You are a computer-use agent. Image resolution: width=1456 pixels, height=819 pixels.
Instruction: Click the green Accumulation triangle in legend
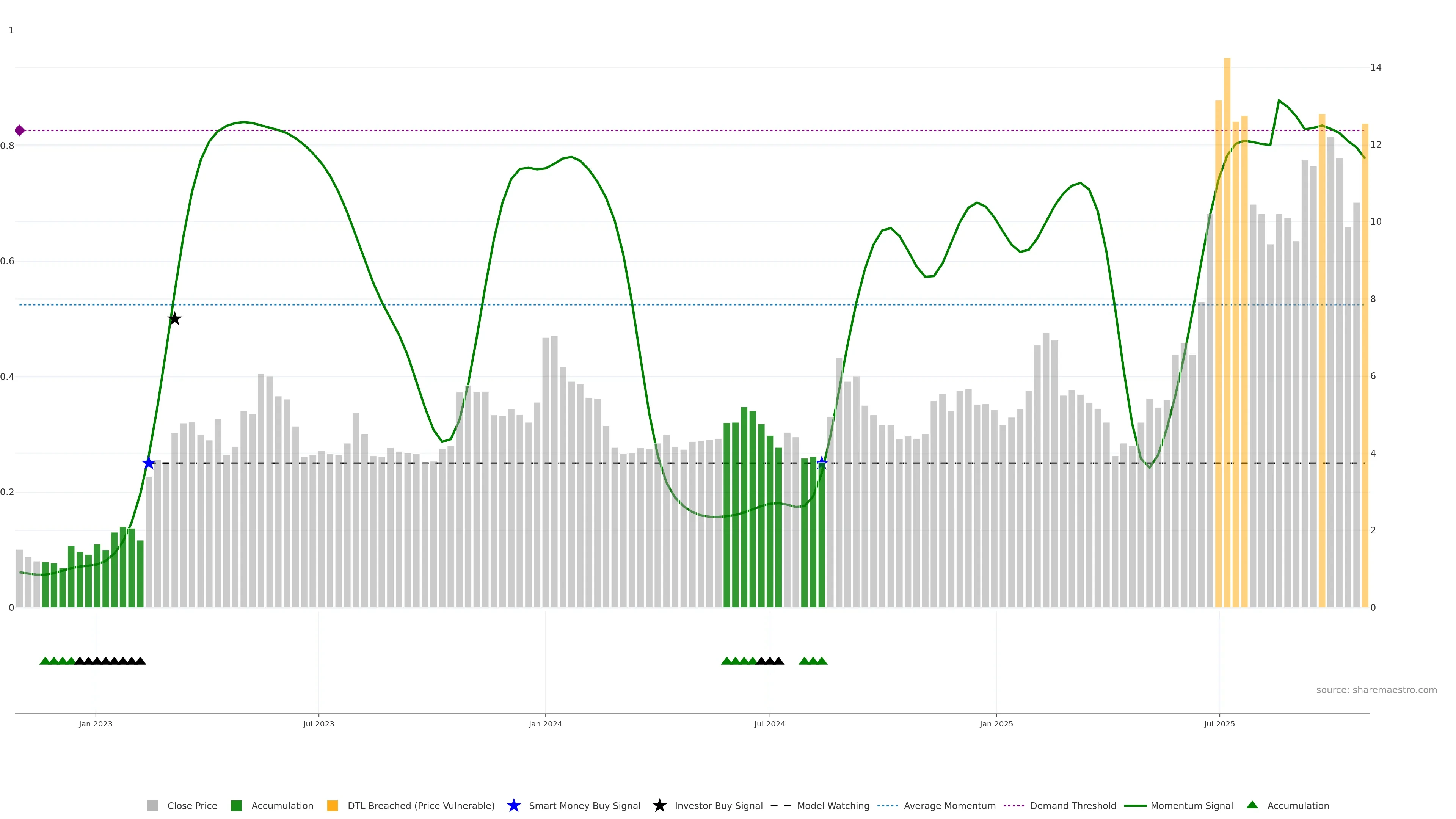pyautogui.click(x=1252, y=805)
